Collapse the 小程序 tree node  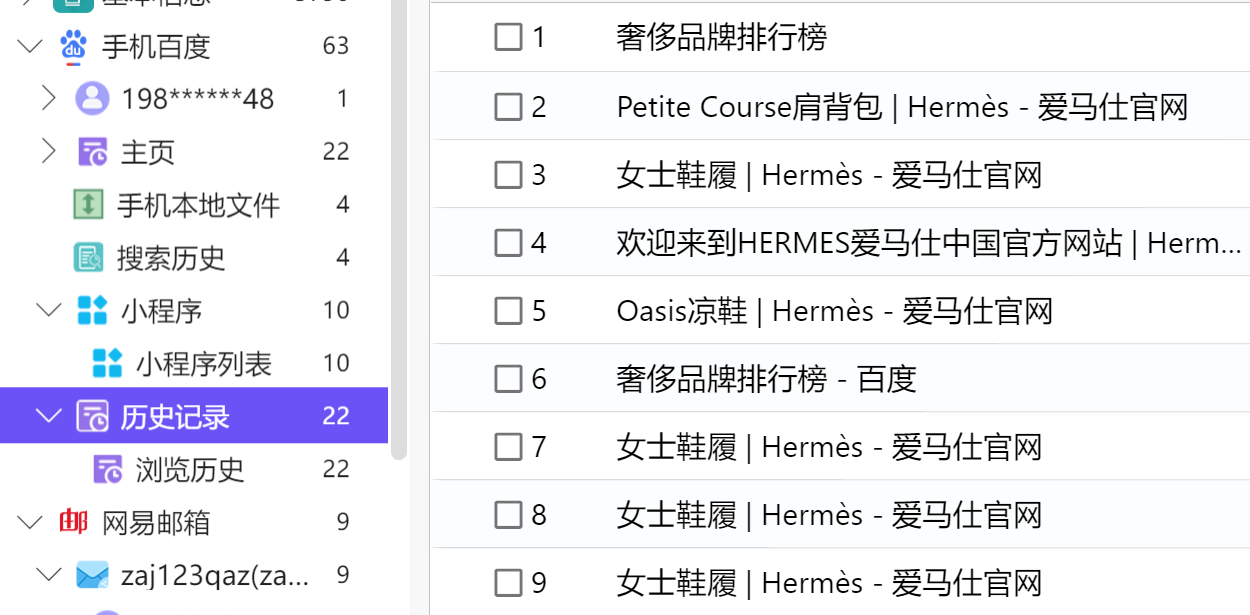point(48,310)
